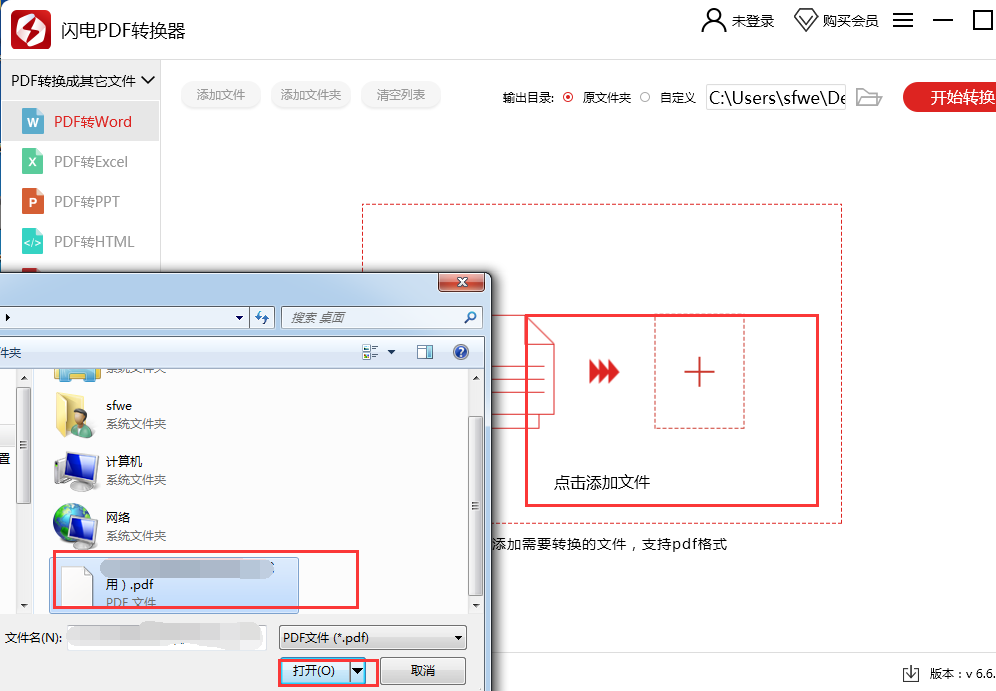996x691 pixels.
Task: Open the hamburger main menu
Action: tap(903, 20)
